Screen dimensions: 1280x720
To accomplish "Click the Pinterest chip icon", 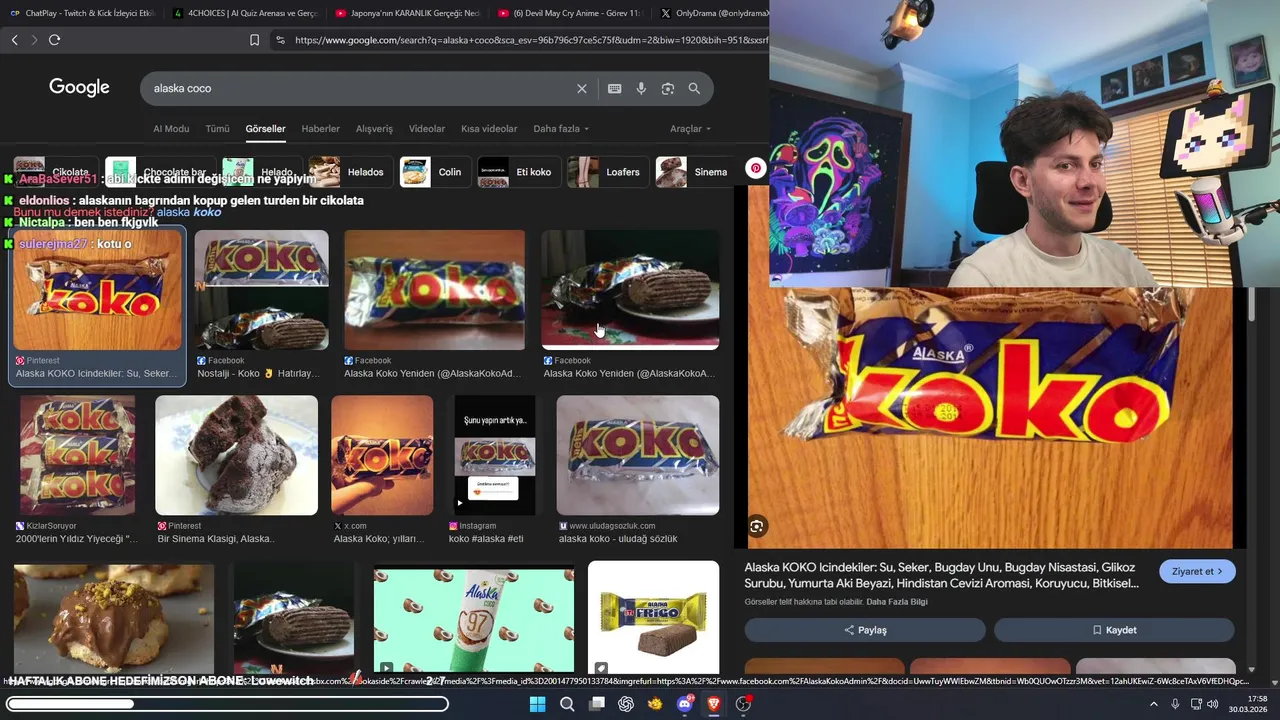I will (x=756, y=169).
